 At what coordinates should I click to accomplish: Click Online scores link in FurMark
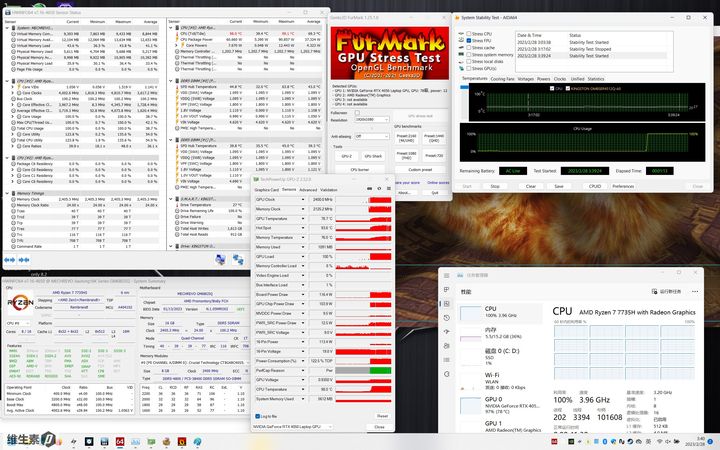pyautogui.click(x=438, y=183)
